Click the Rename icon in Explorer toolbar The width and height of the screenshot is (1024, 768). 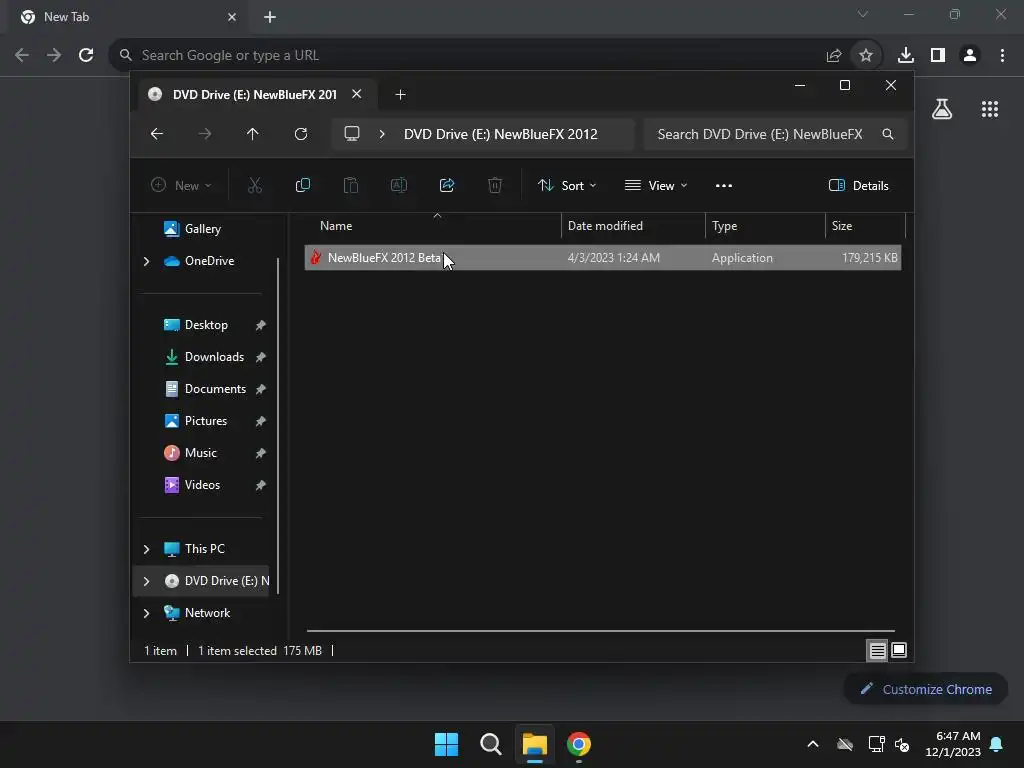click(398, 185)
